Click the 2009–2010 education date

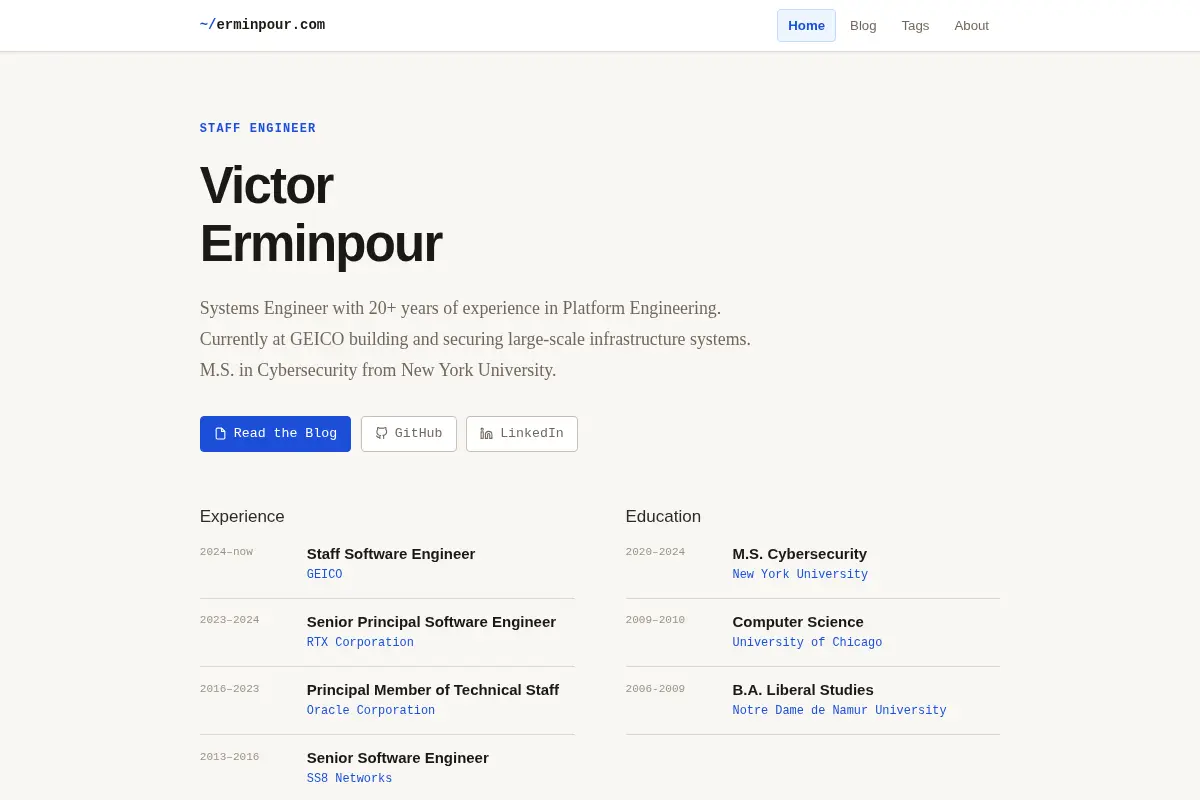[655, 620]
